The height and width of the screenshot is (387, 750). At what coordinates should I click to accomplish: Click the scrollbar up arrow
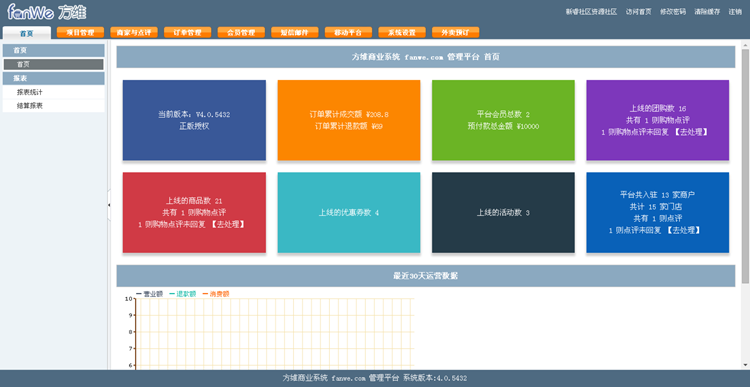tap(745, 44)
